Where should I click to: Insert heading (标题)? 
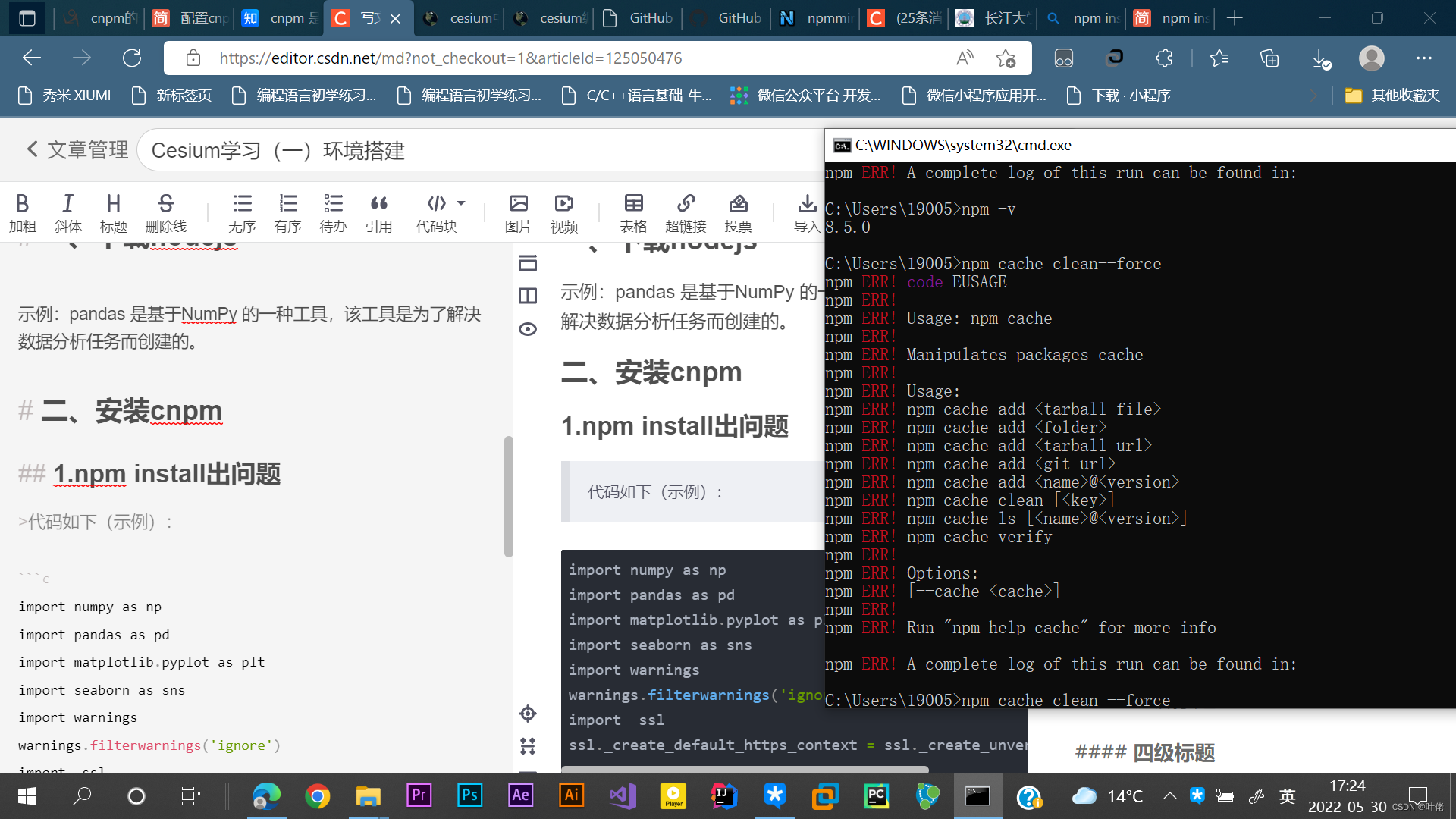pyautogui.click(x=113, y=212)
